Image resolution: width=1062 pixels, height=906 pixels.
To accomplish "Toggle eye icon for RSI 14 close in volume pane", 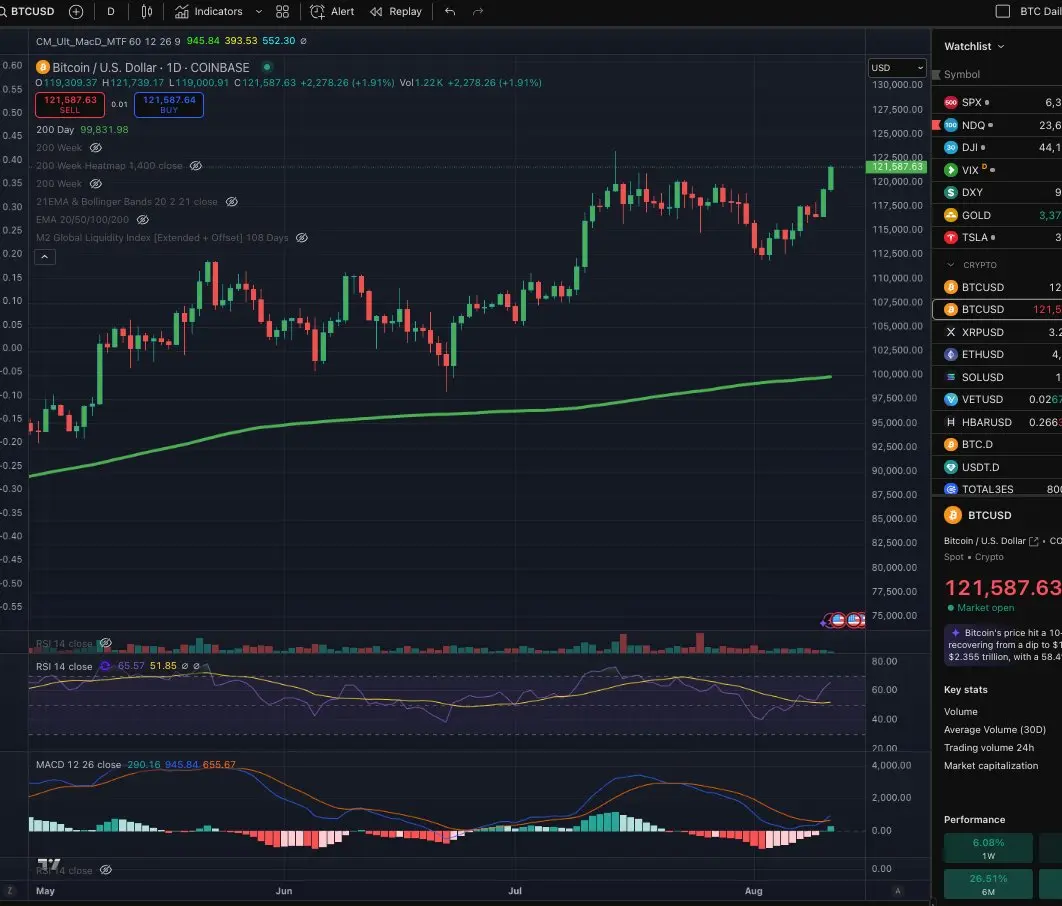I will 106,643.
